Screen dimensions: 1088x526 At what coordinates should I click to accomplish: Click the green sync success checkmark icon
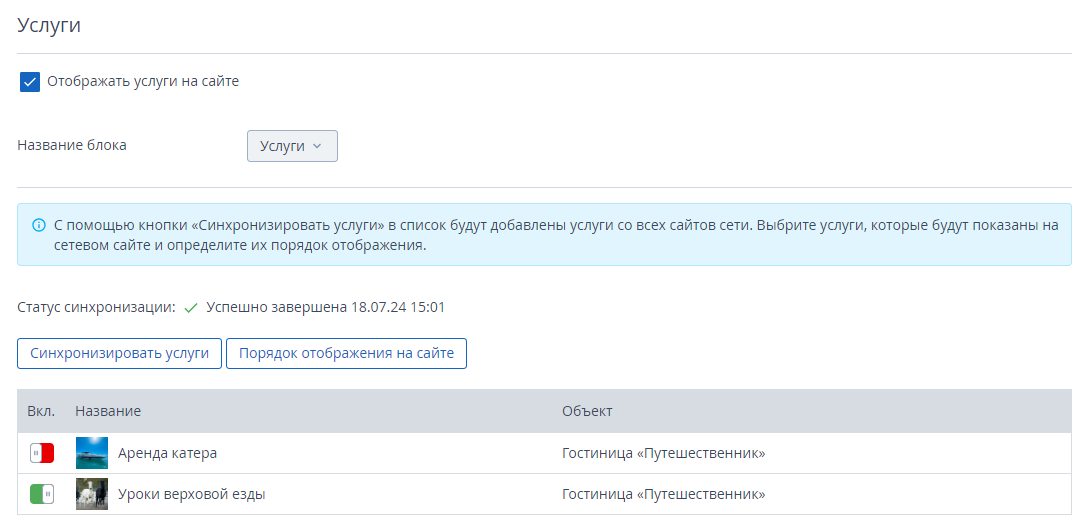(191, 307)
